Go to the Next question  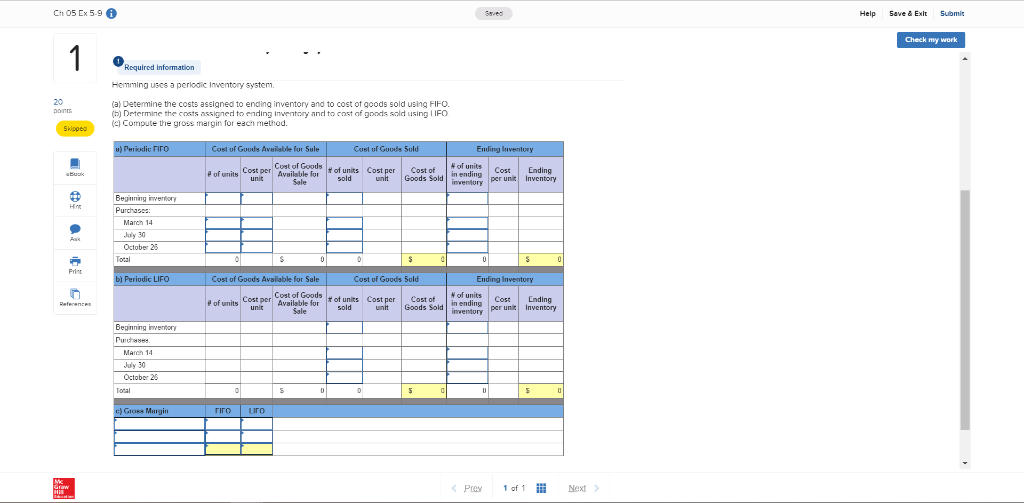[584, 488]
